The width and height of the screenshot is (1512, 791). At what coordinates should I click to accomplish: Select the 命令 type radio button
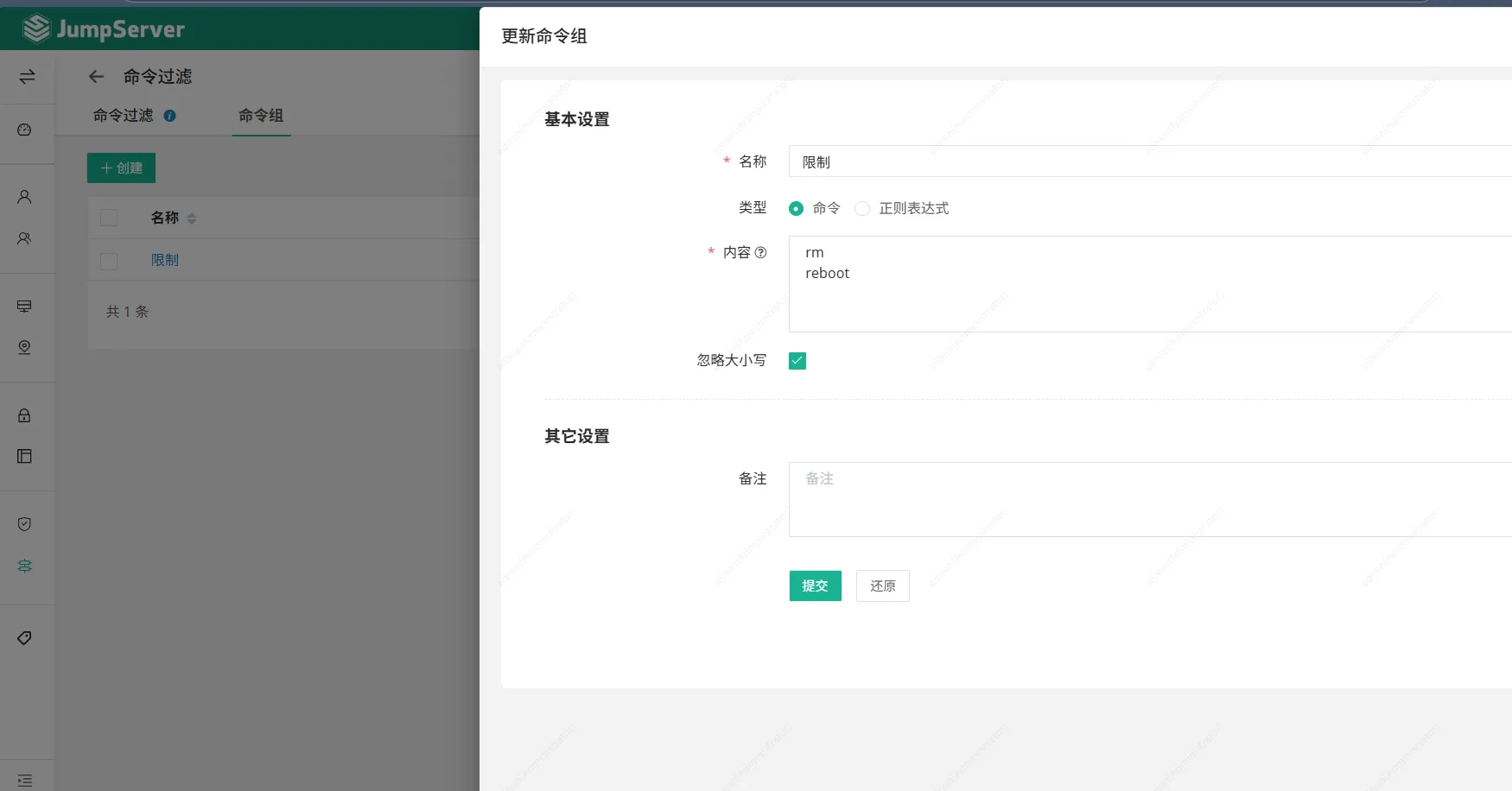(796, 208)
